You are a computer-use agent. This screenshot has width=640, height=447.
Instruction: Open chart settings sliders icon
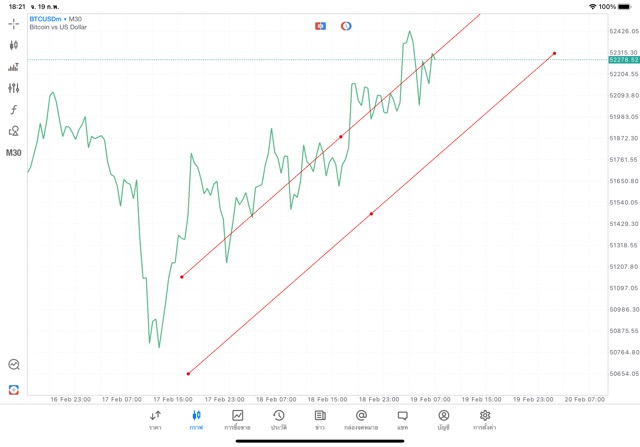coord(14,88)
